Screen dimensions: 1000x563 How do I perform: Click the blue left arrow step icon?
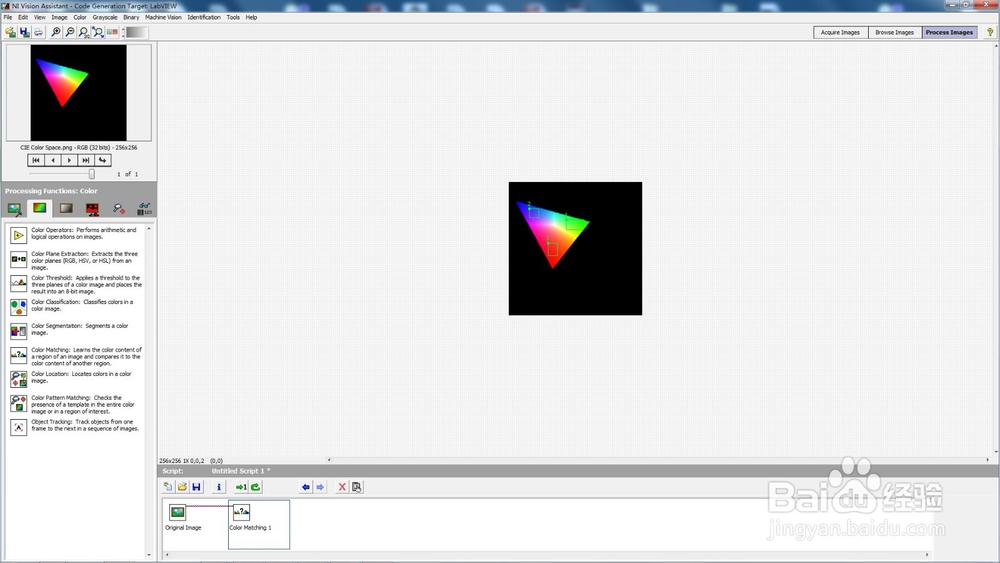point(306,487)
